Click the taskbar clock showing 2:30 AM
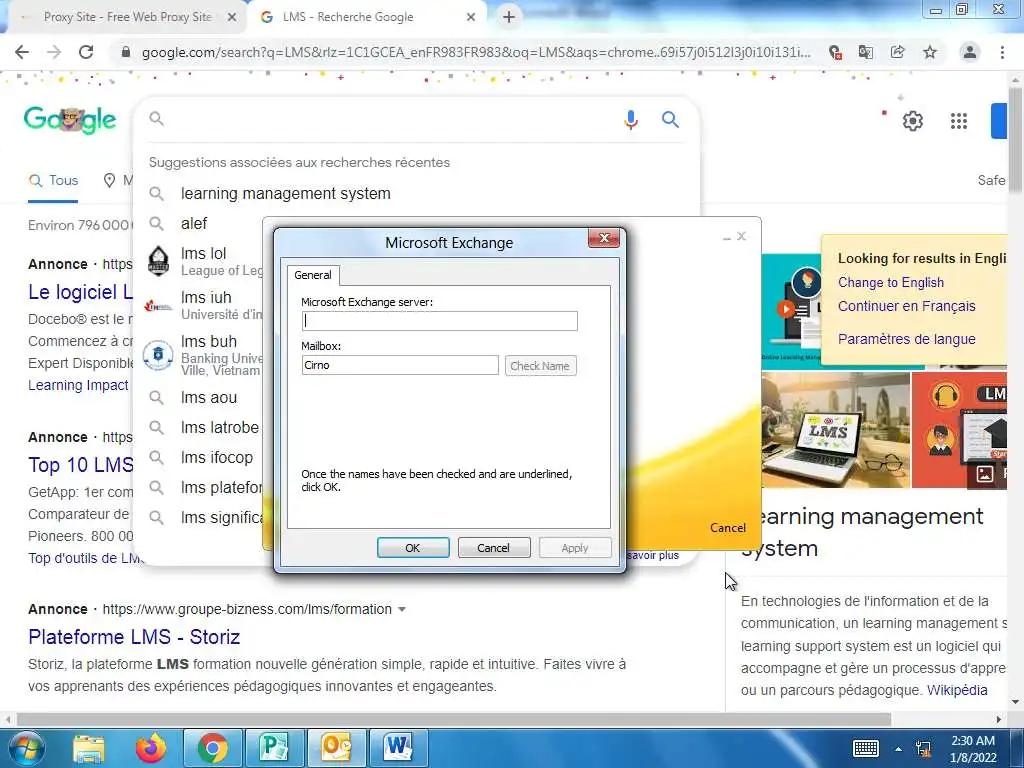Screen dimensions: 1024x768 click(973, 749)
